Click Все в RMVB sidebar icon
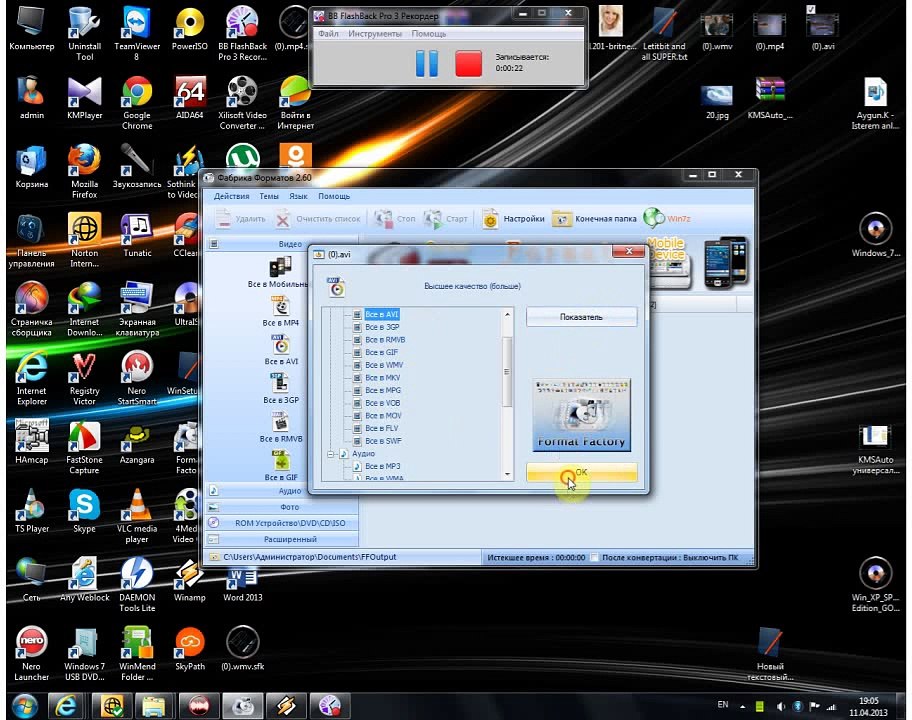912x720 pixels. click(281, 427)
